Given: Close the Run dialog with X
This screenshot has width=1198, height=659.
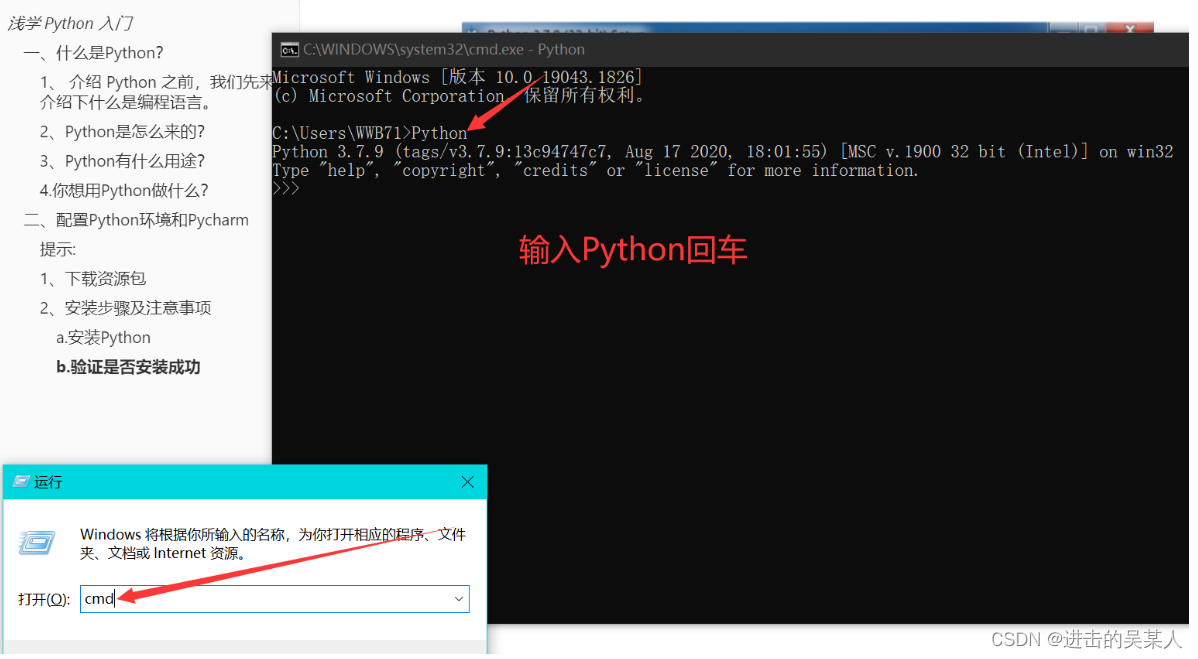Looking at the screenshot, I should 468,482.
